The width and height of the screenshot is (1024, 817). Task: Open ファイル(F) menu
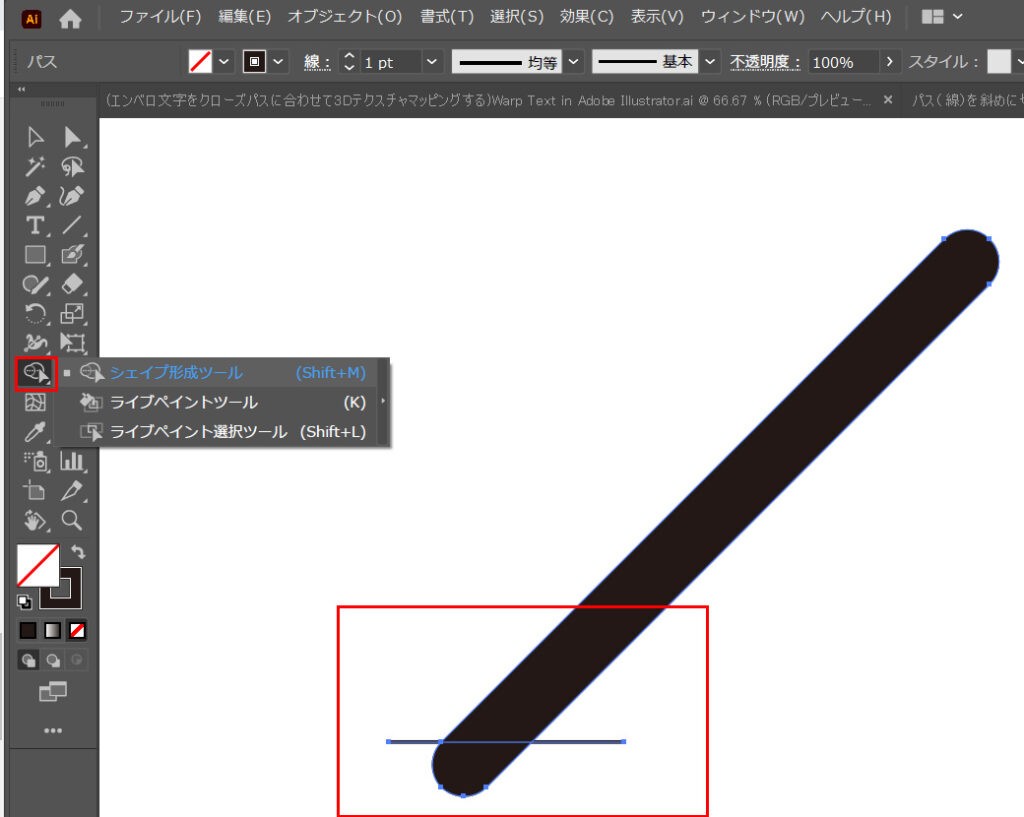click(160, 17)
